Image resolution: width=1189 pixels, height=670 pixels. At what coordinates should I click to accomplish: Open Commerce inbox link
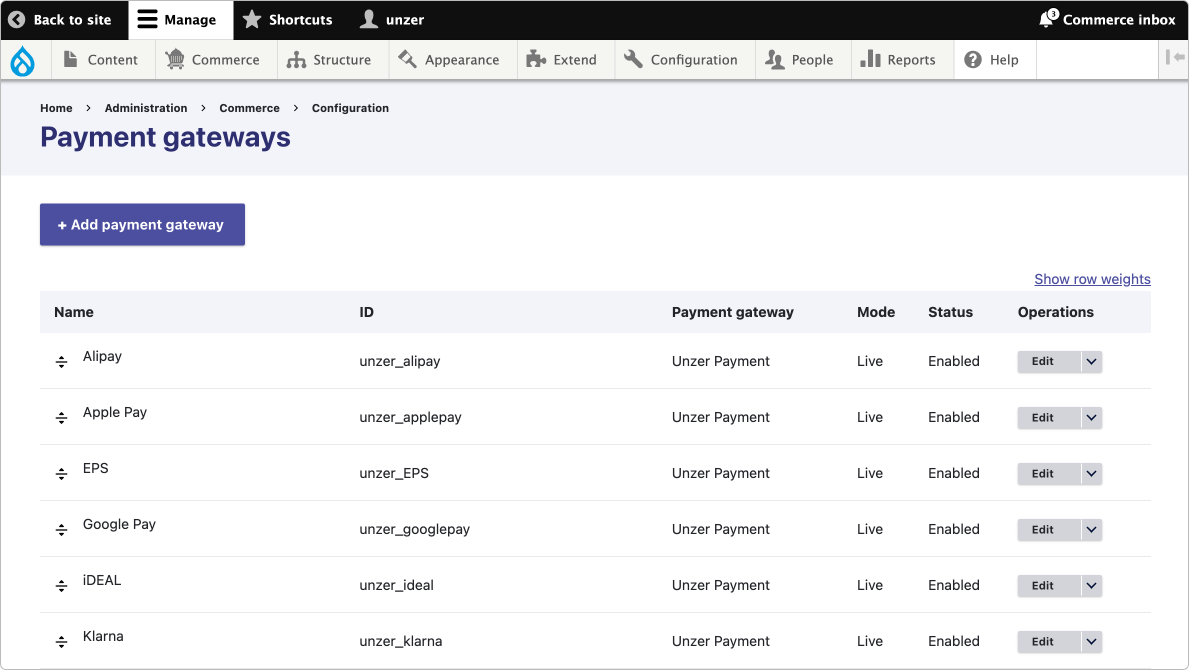click(1107, 20)
